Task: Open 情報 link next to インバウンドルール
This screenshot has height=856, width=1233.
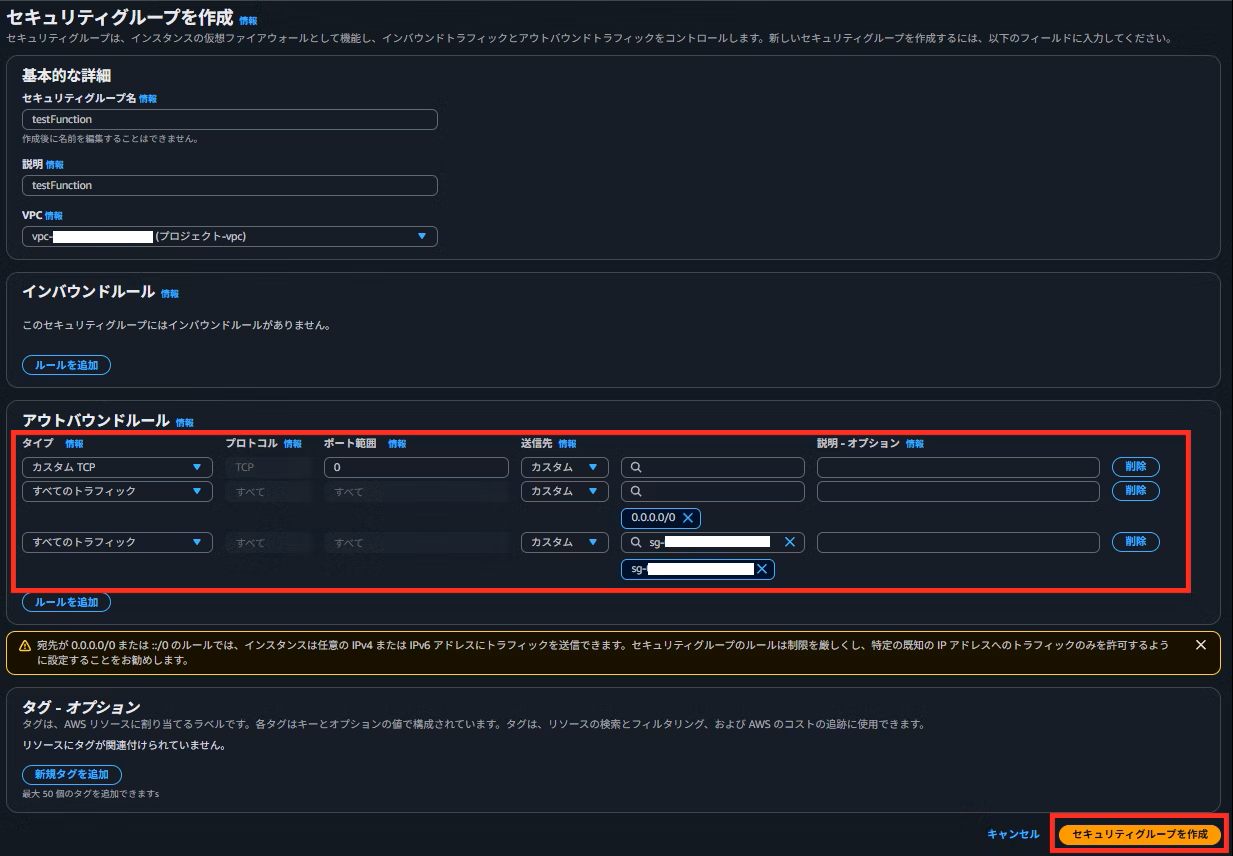Action: (x=170, y=294)
